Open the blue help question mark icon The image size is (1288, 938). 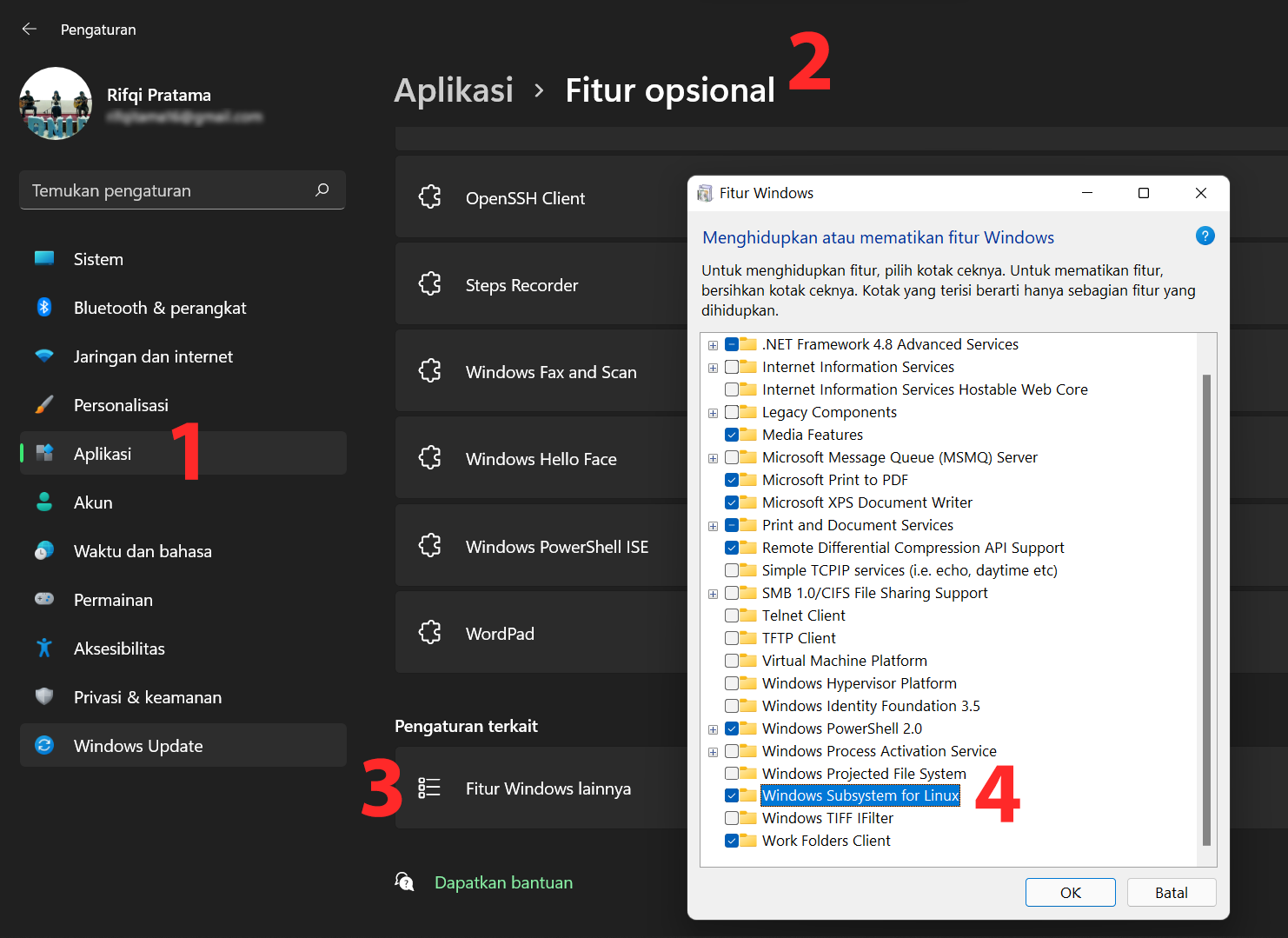click(1205, 236)
